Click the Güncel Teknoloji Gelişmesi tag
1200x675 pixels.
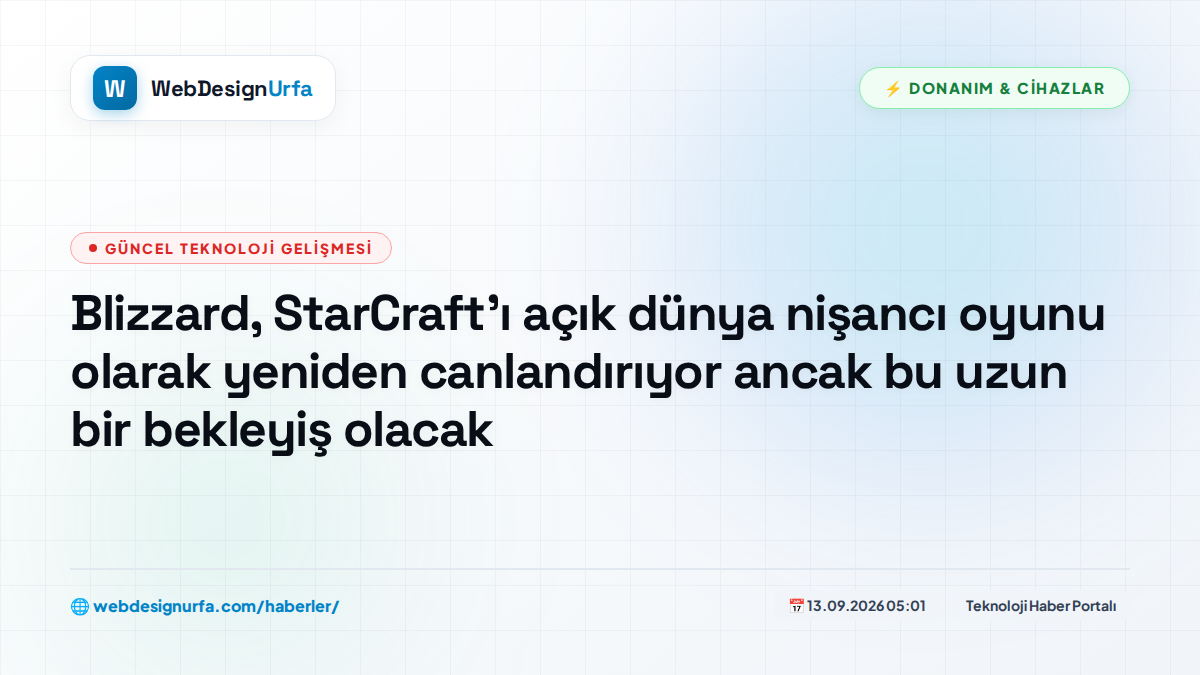(230, 248)
